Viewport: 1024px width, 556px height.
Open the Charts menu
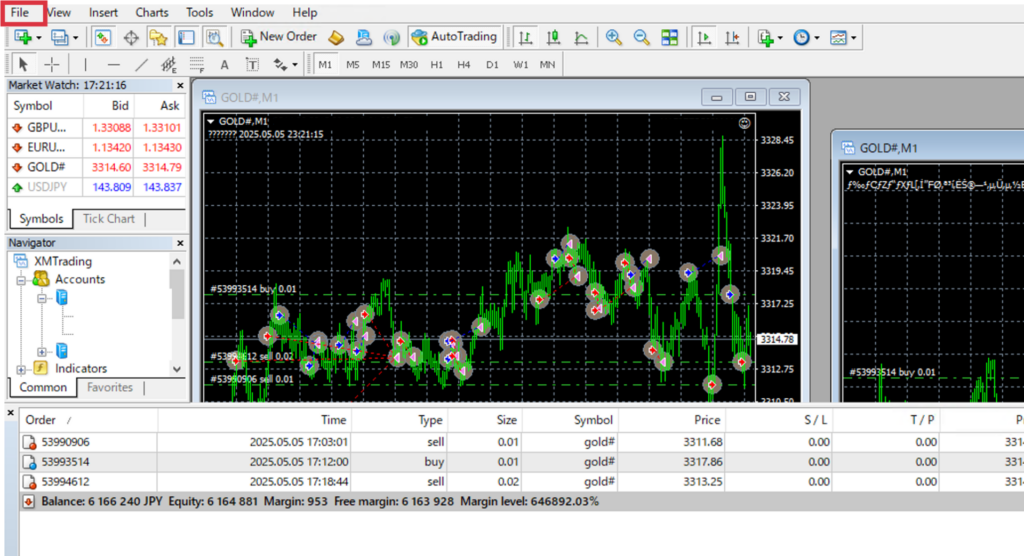click(x=152, y=12)
